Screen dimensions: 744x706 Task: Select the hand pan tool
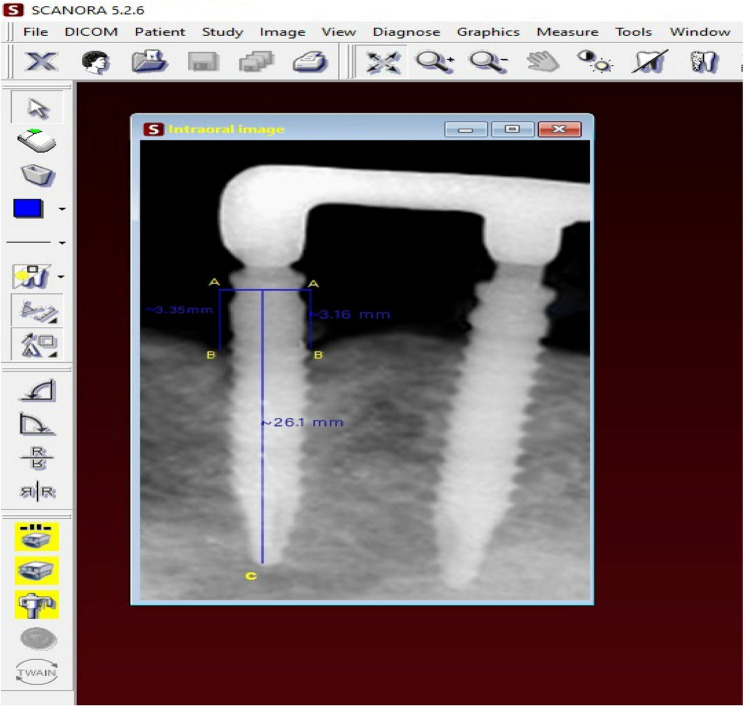pos(542,62)
